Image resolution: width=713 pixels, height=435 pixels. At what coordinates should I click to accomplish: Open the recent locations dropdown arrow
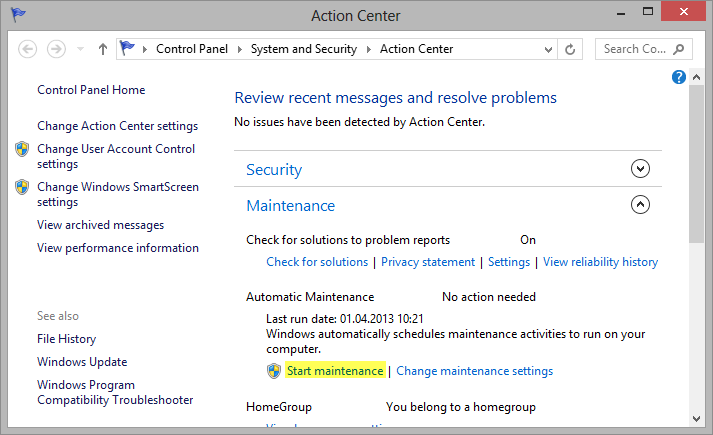click(80, 49)
